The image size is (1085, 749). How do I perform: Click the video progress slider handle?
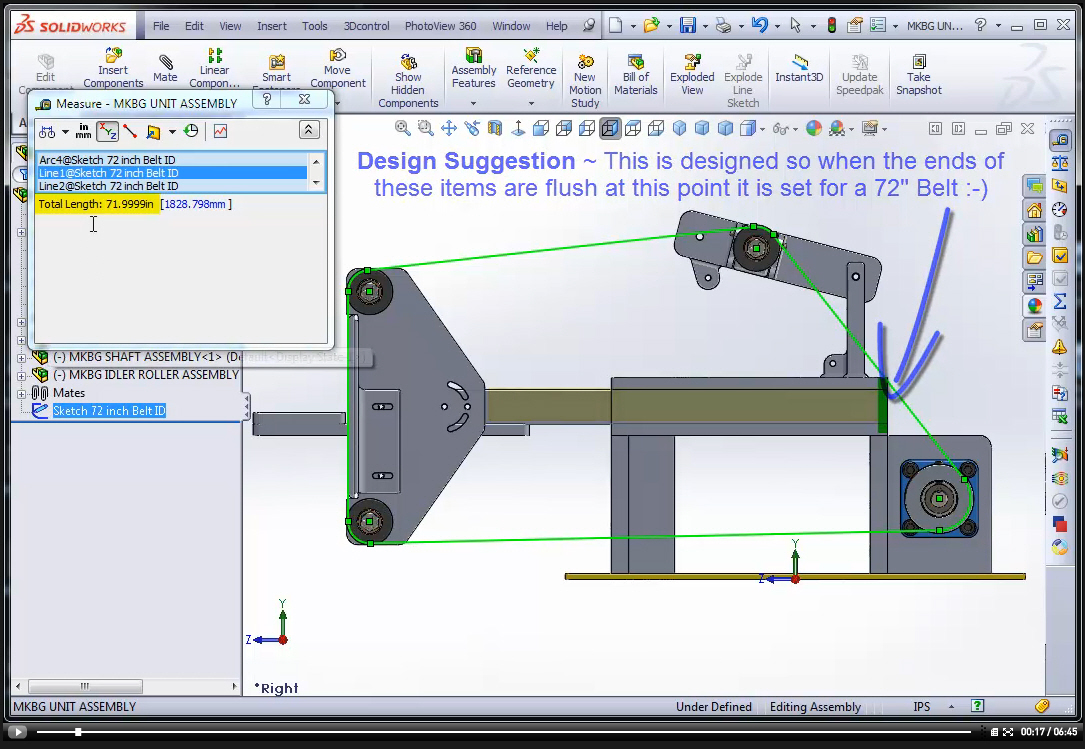coord(78,732)
